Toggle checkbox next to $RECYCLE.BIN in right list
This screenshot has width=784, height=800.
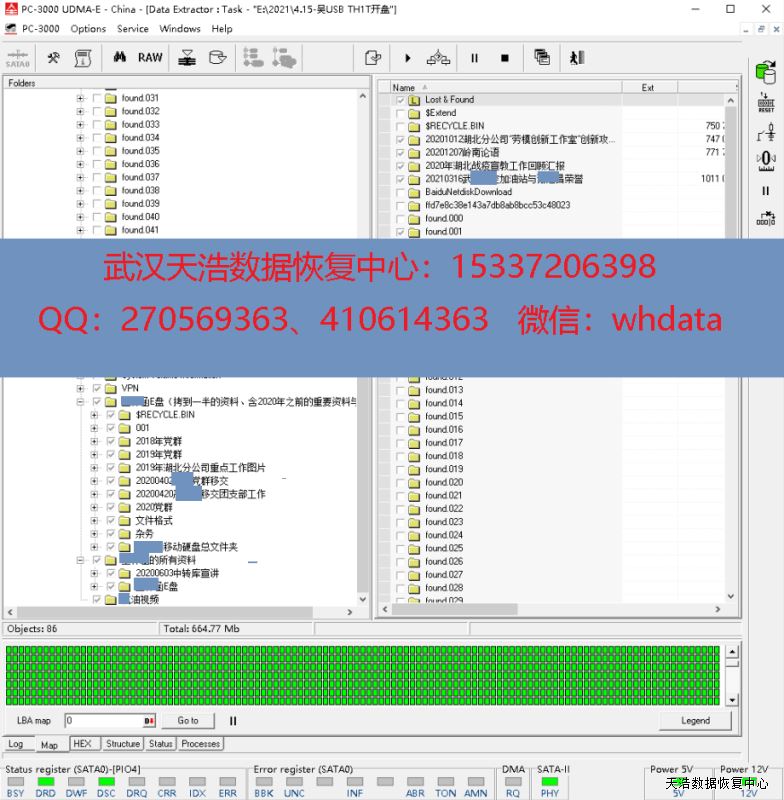pyautogui.click(x=401, y=126)
